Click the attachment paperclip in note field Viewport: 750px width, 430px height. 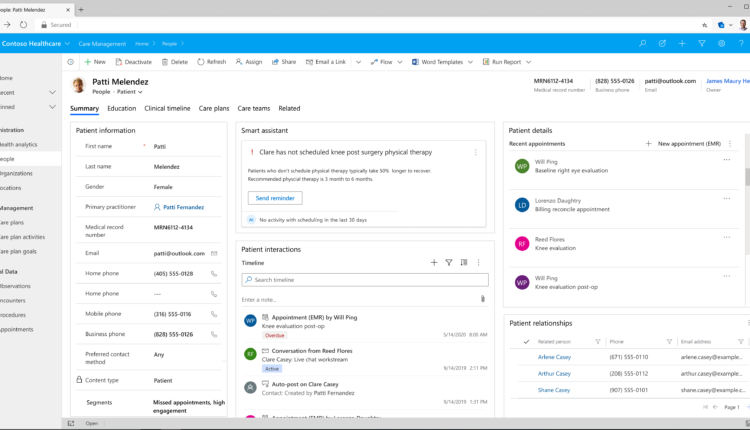coord(482,299)
